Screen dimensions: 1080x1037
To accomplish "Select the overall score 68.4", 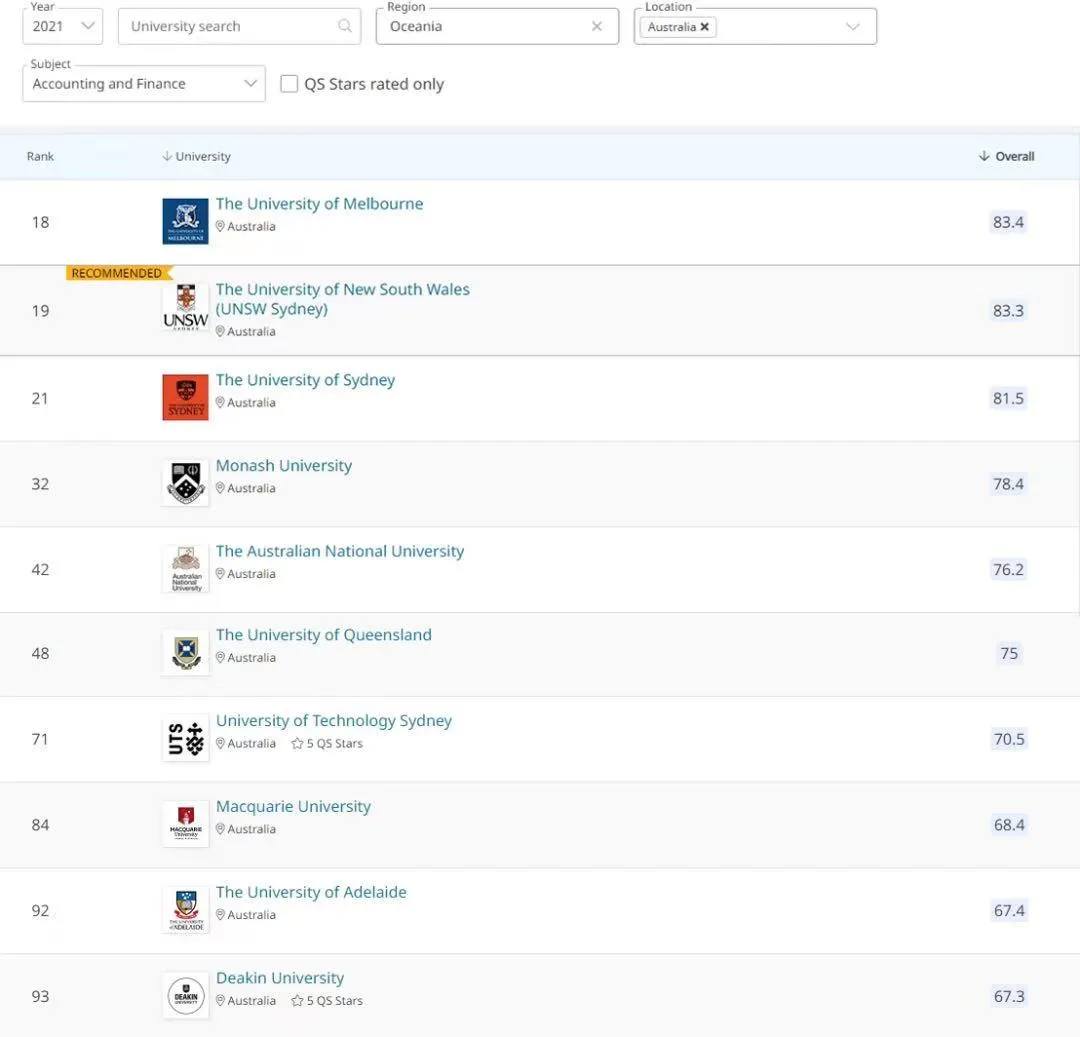I will click(1009, 825).
